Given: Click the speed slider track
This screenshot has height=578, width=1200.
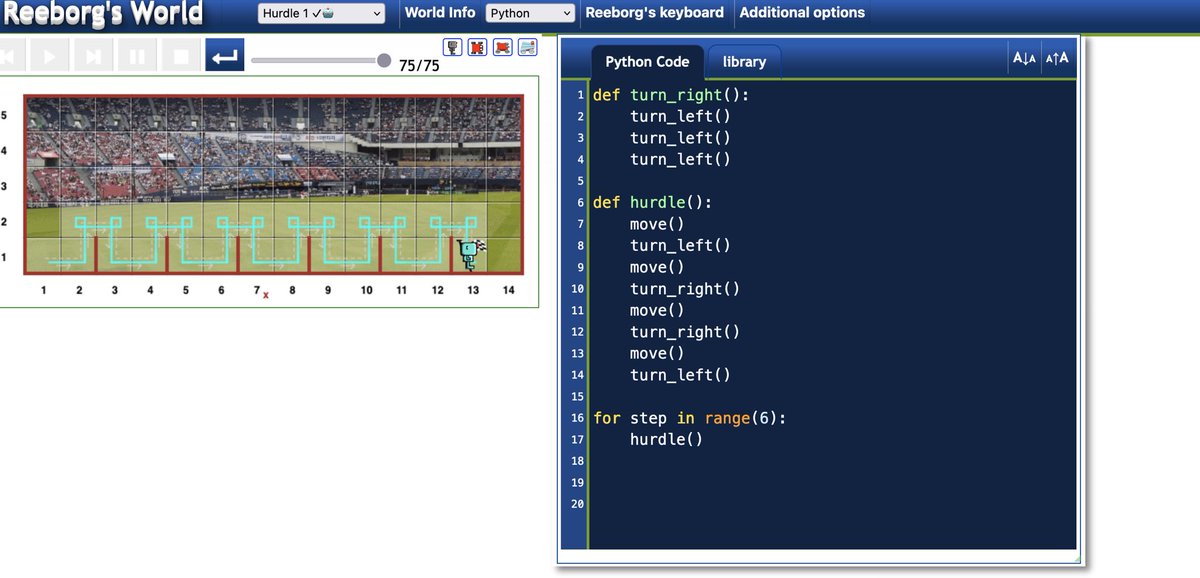Looking at the screenshot, I should pos(320,60).
